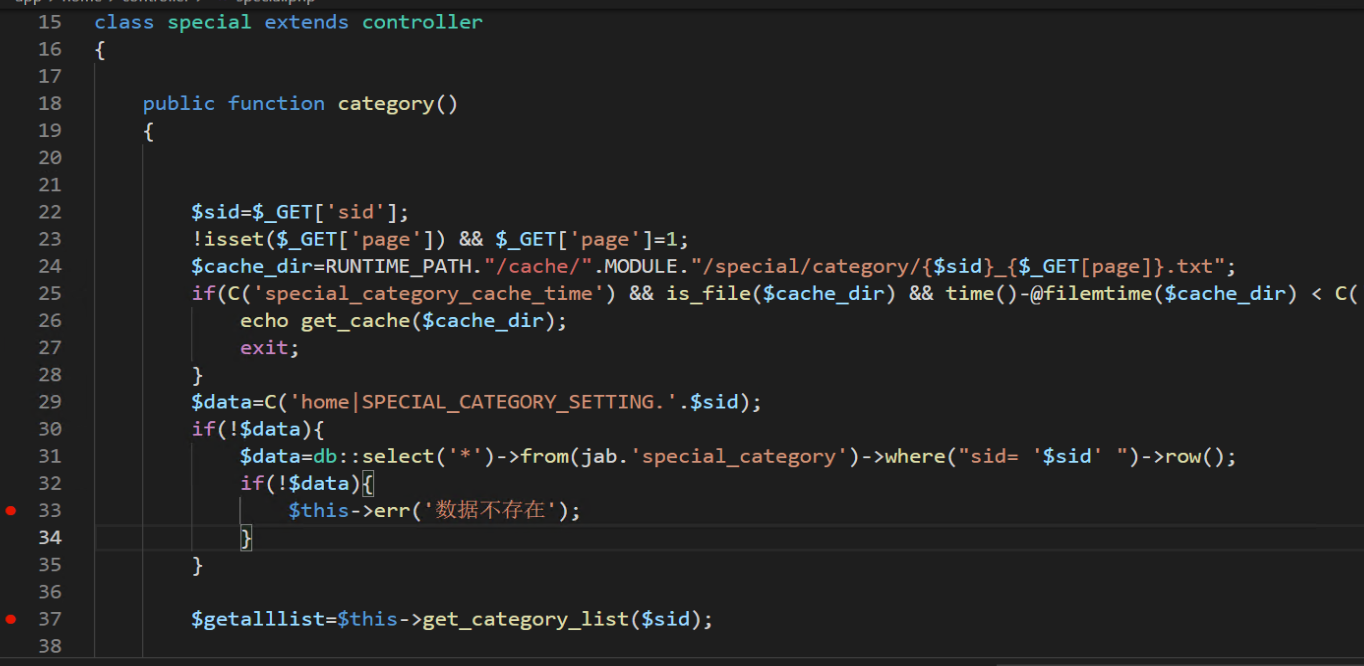Select the active line number 34
1364x666 pixels.
[x=50, y=538]
